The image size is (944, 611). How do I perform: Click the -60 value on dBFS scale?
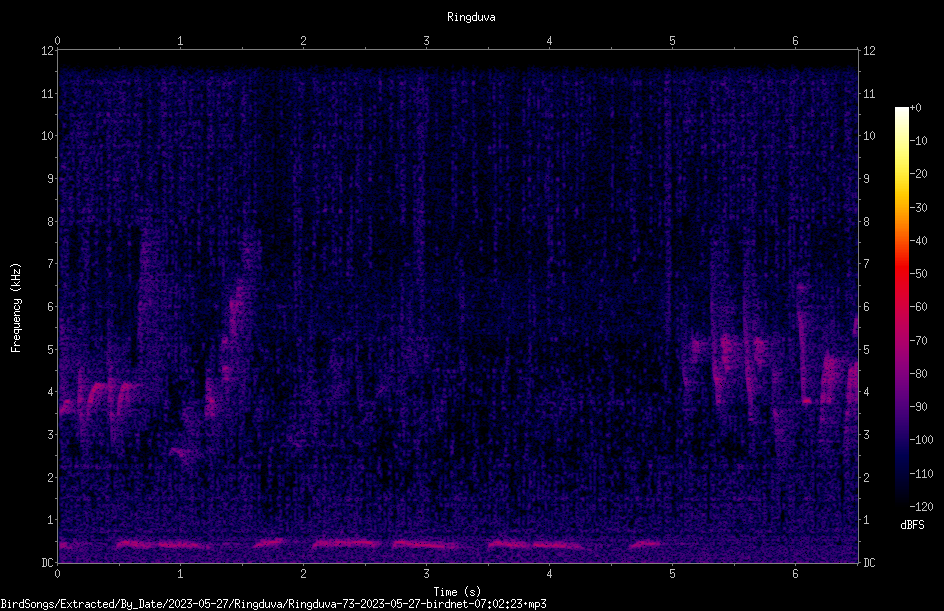(x=918, y=306)
